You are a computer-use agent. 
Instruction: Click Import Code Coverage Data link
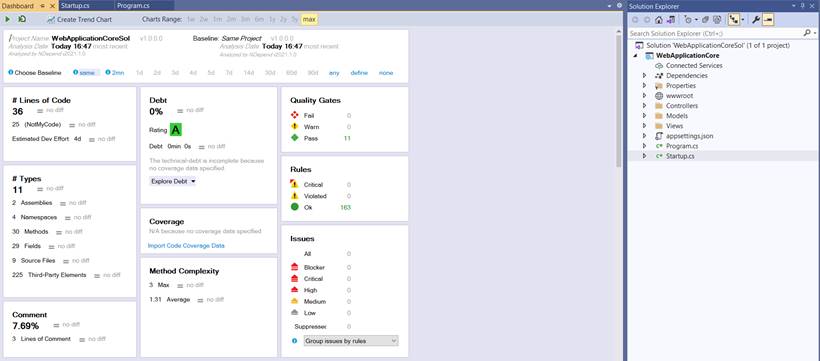[186, 245]
